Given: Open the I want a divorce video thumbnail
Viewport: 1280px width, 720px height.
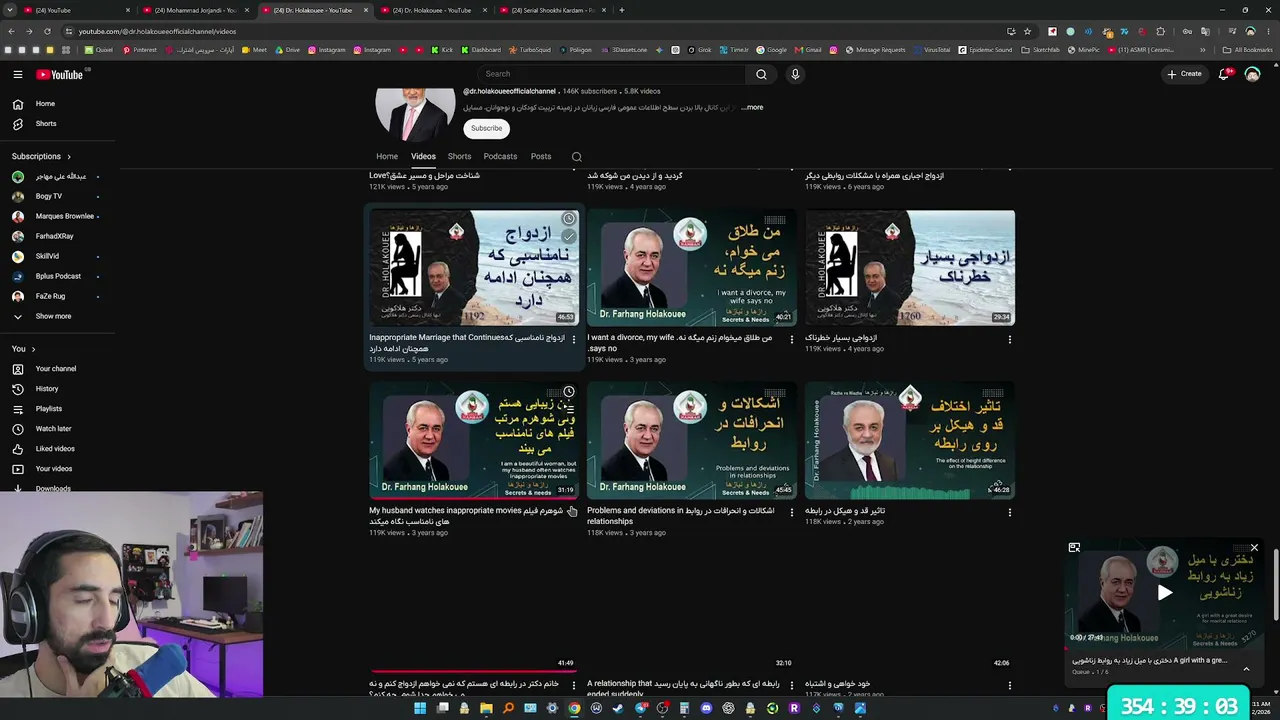Looking at the screenshot, I should pos(692,268).
